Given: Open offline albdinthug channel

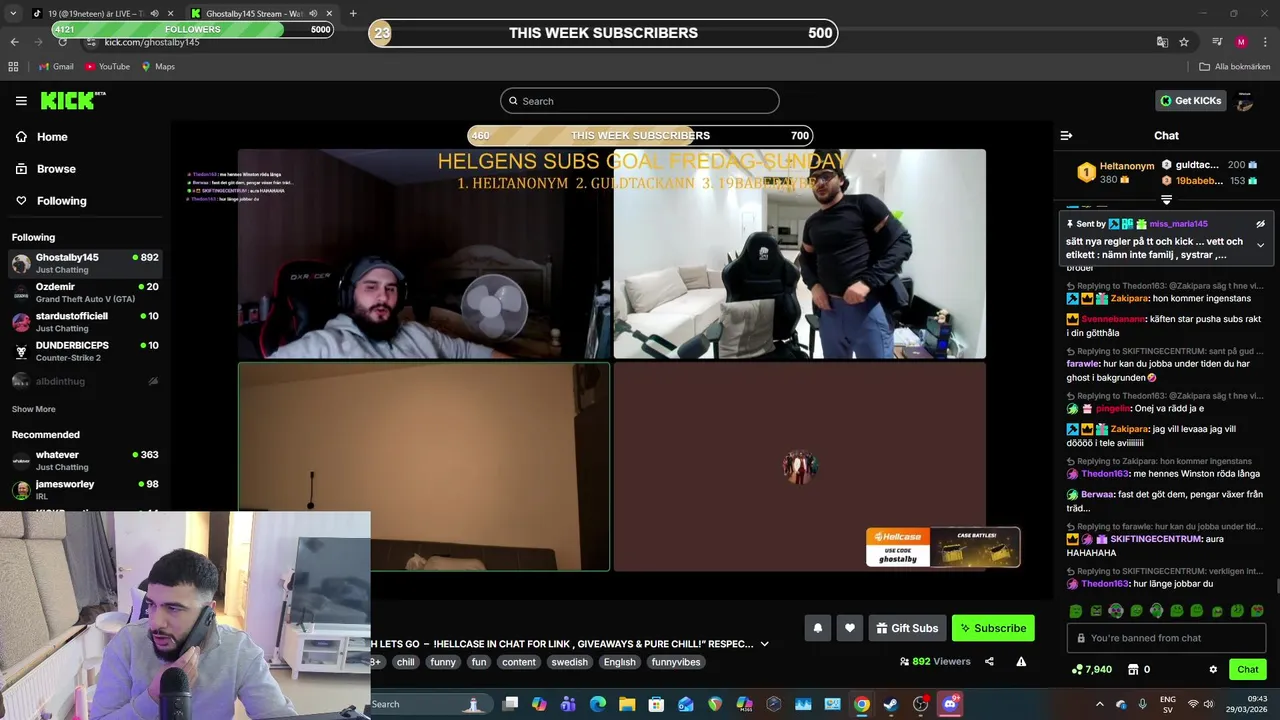Looking at the screenshot, I should coord(85,381).
